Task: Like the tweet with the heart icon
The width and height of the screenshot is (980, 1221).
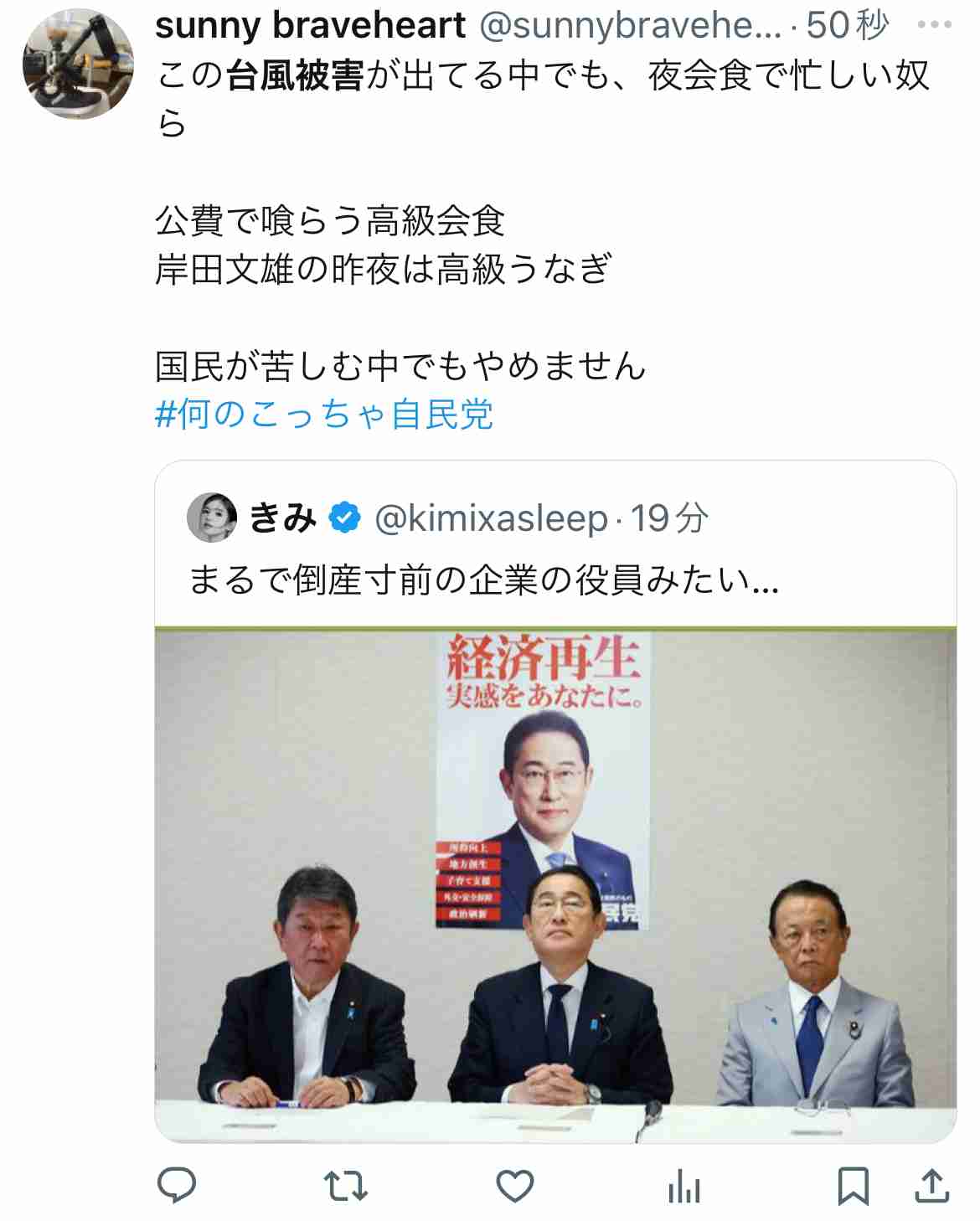Action: (515, 1186)
